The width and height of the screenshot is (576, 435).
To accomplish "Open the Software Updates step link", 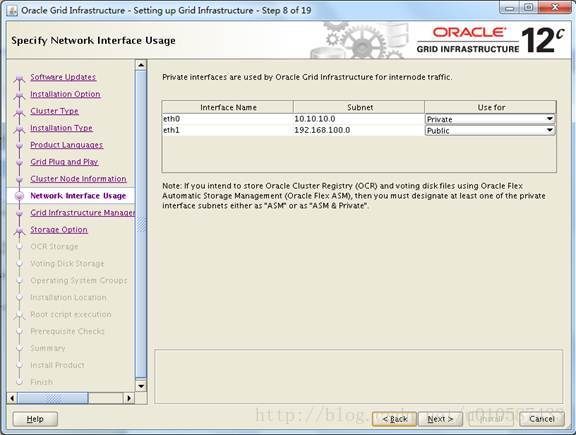I will 63,77.
